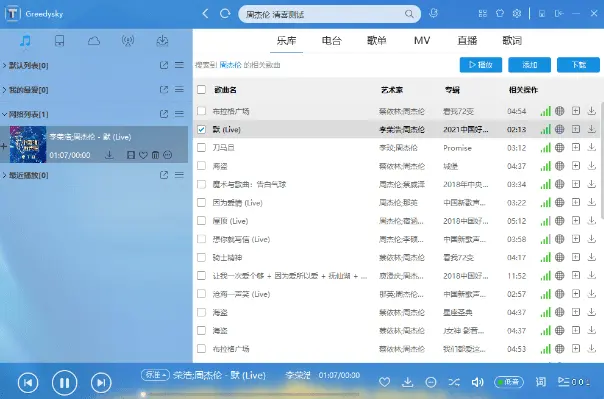Download current song from bottom bar
This screenshot has width=604, height=399.
point(408,382)
